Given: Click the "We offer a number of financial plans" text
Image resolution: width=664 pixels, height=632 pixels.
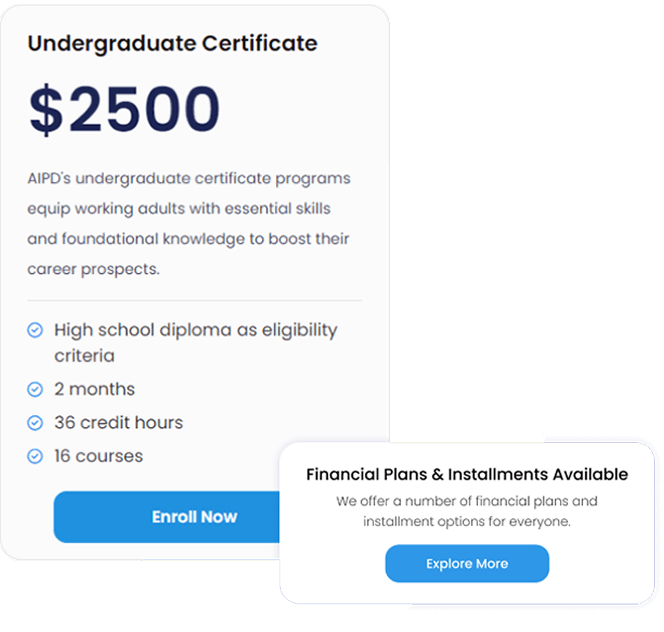Looking at the screenshot, I should 467,501.
